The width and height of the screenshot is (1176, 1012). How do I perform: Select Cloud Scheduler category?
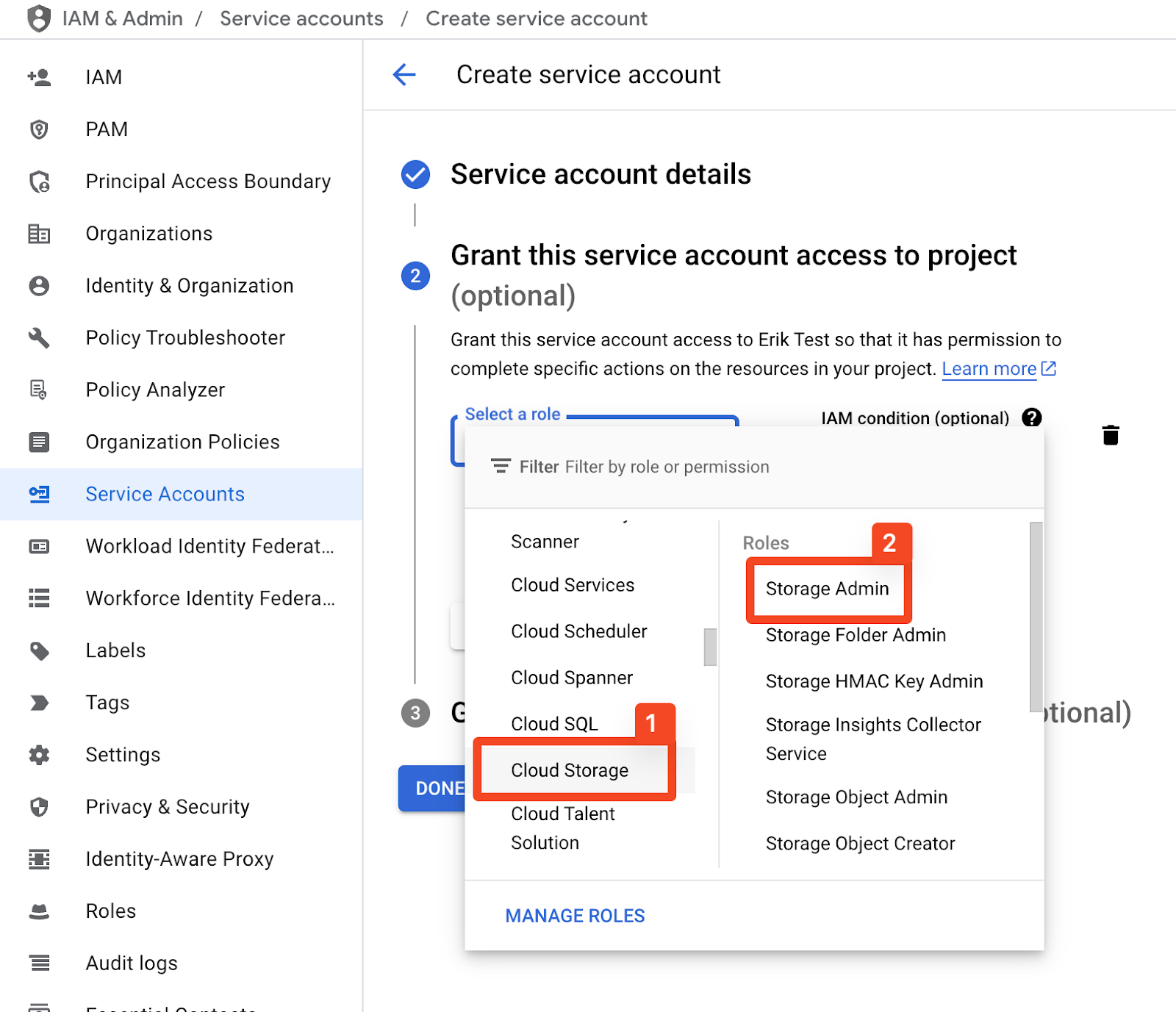[x=578, y=631]
